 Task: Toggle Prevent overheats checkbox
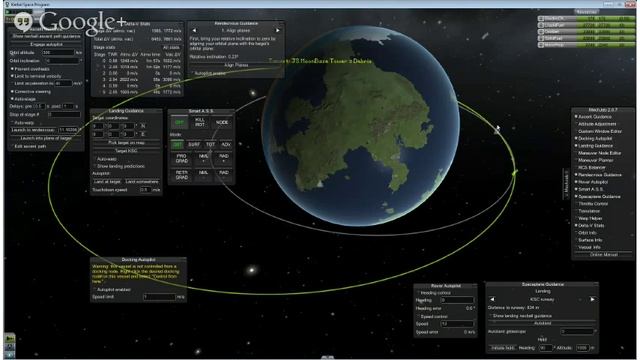pyautogui.click(x=30, y=69)
